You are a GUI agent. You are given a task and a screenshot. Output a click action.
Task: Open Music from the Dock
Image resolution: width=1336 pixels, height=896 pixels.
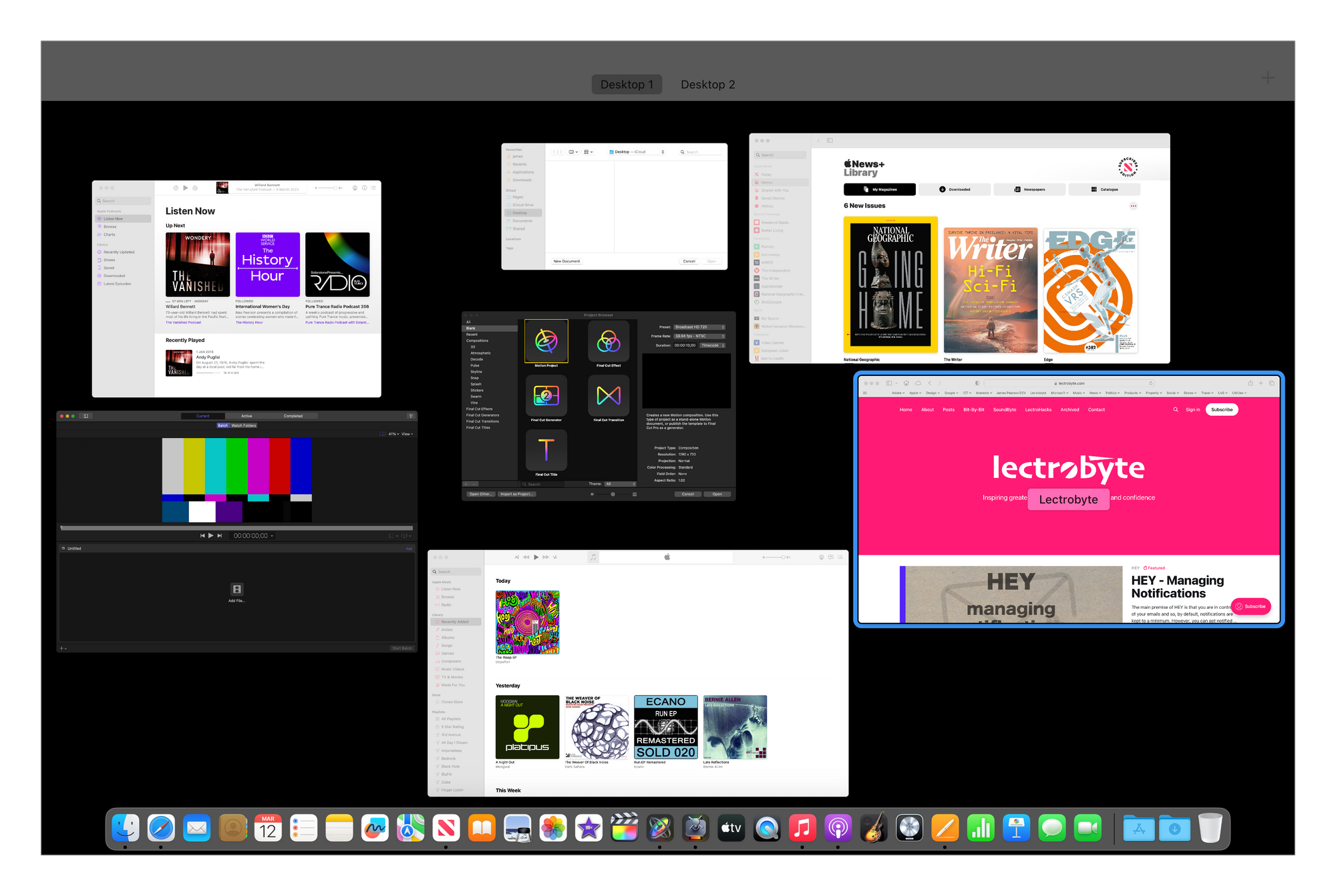[803, 829]
